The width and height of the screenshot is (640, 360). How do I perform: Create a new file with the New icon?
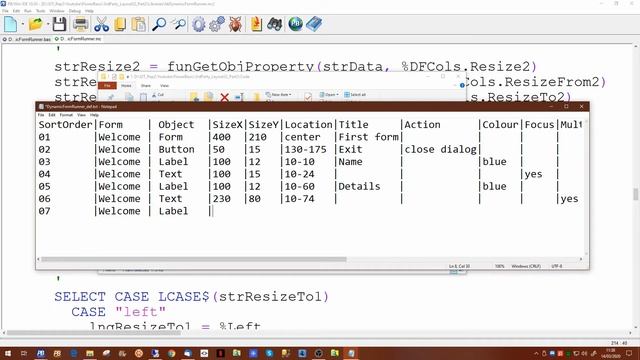pyautogui.click(x=10, y=24)
